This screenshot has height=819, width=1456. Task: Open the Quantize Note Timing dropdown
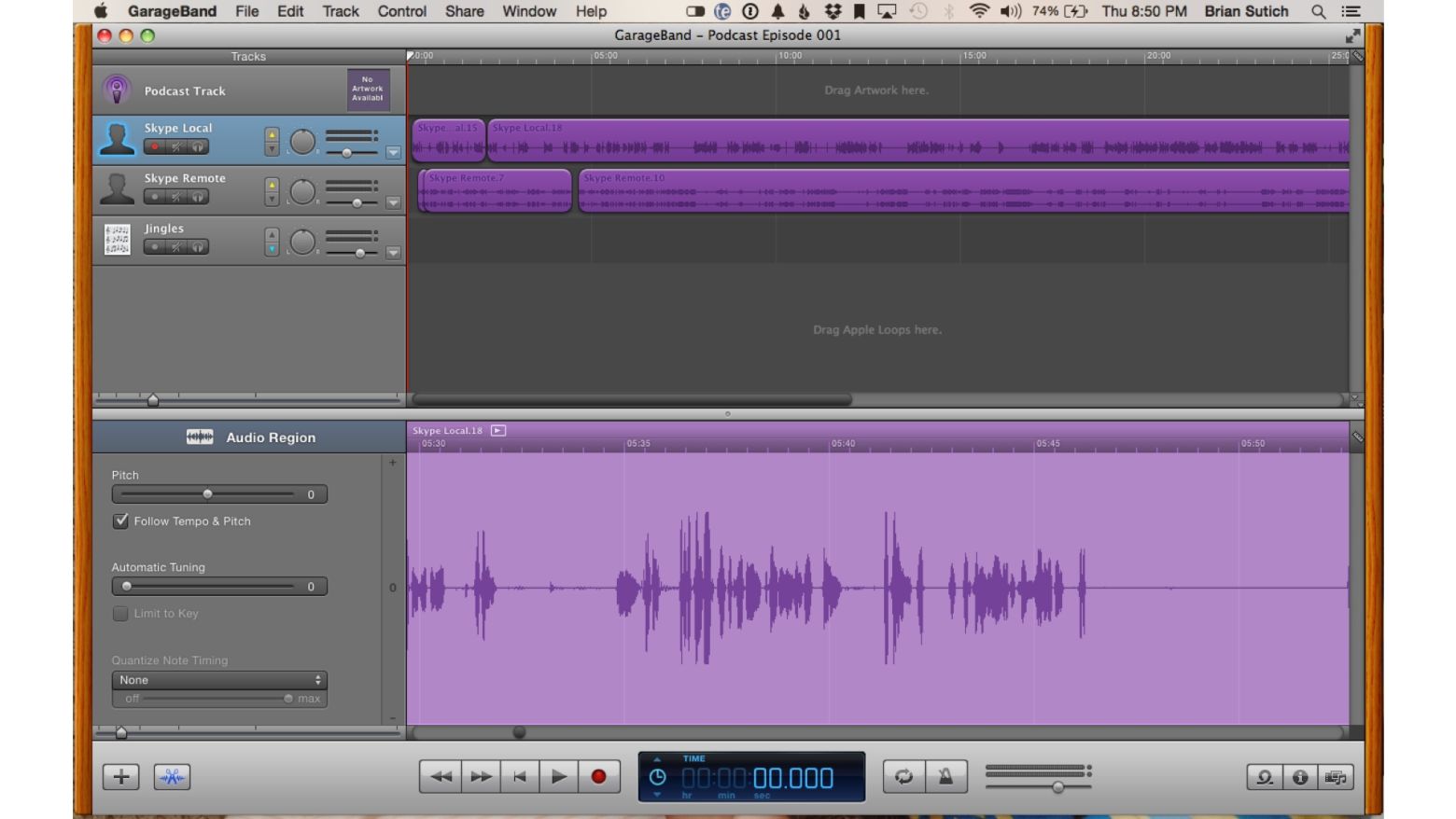tap(219, 680)
